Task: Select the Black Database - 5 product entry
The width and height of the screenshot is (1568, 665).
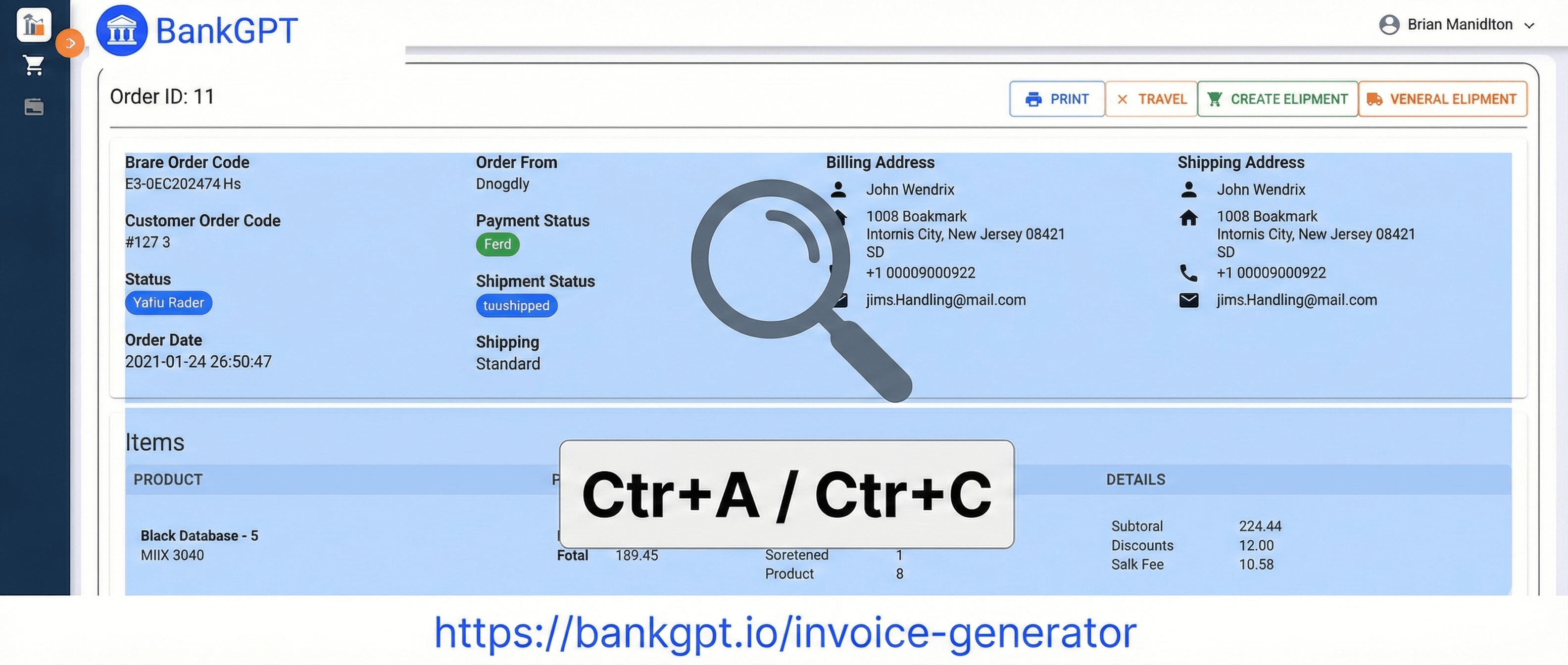Action: point(199,535)
